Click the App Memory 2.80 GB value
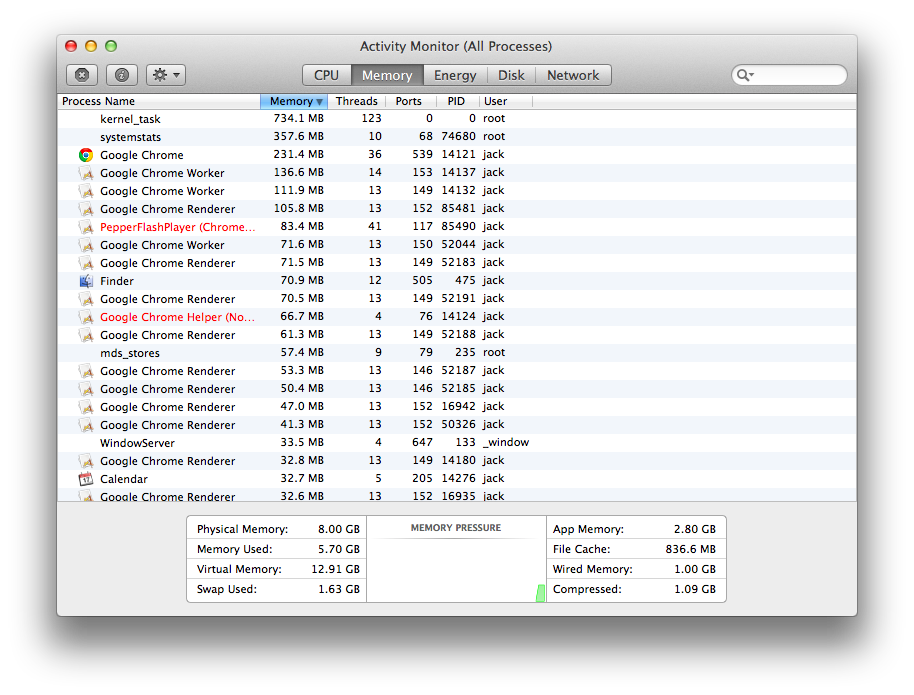Screen dimensions: 914x695 (x=695, y=529)
